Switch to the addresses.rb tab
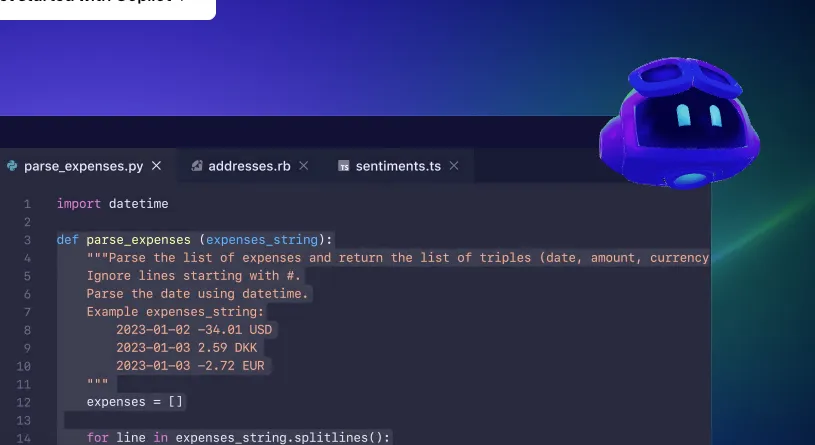This screenshot has width=815, height=445. 249,166
